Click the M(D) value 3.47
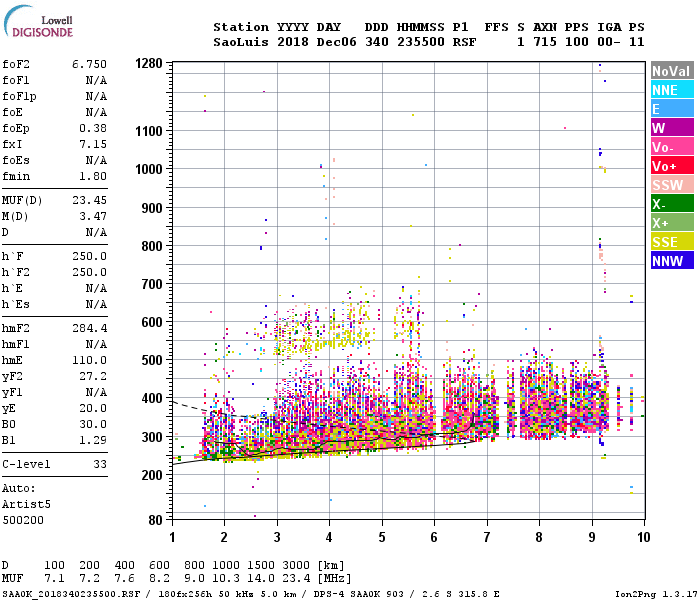700x600 pixels. (93, 216)
